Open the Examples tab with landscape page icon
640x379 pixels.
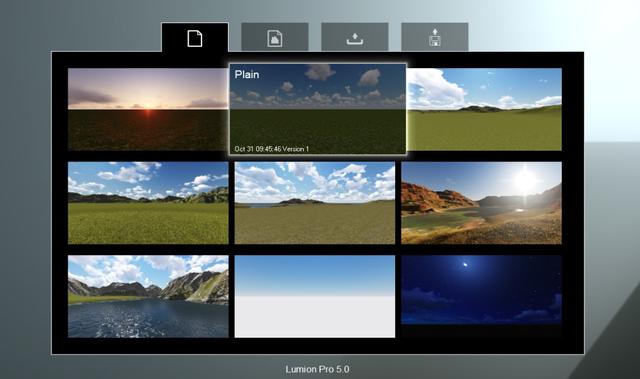point(275,38)
